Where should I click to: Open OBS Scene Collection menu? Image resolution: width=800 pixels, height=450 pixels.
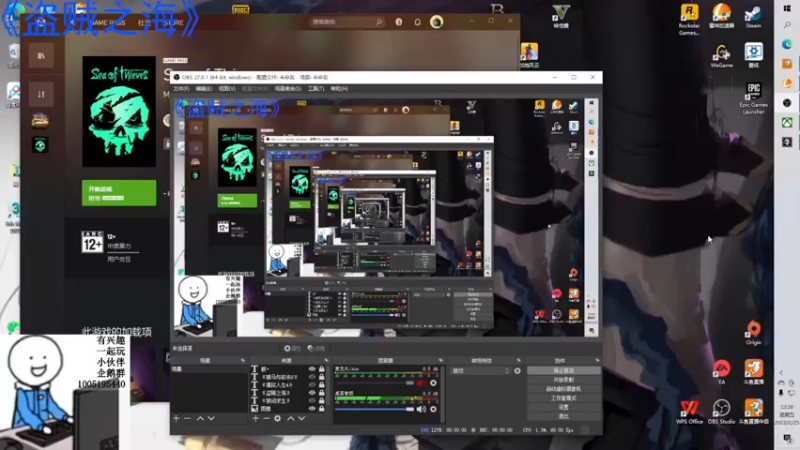(288, 89)
